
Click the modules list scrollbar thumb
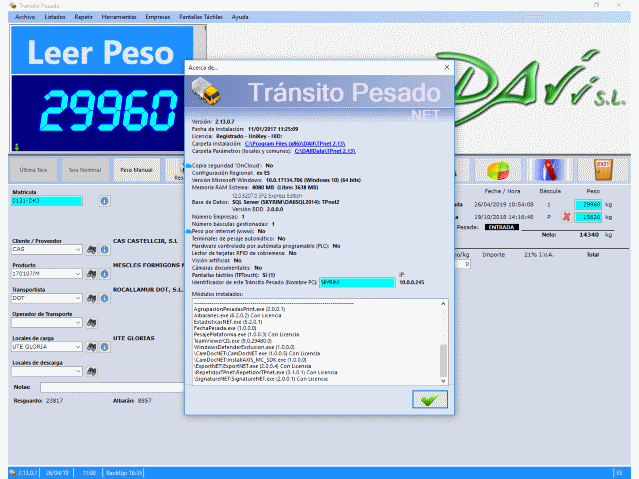click(x=443, y=360)
